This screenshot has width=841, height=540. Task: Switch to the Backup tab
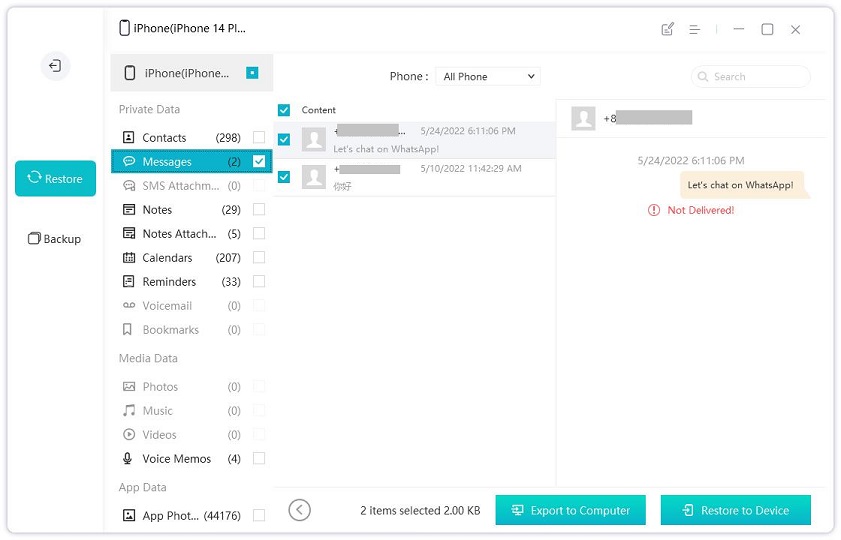[55, 239]
